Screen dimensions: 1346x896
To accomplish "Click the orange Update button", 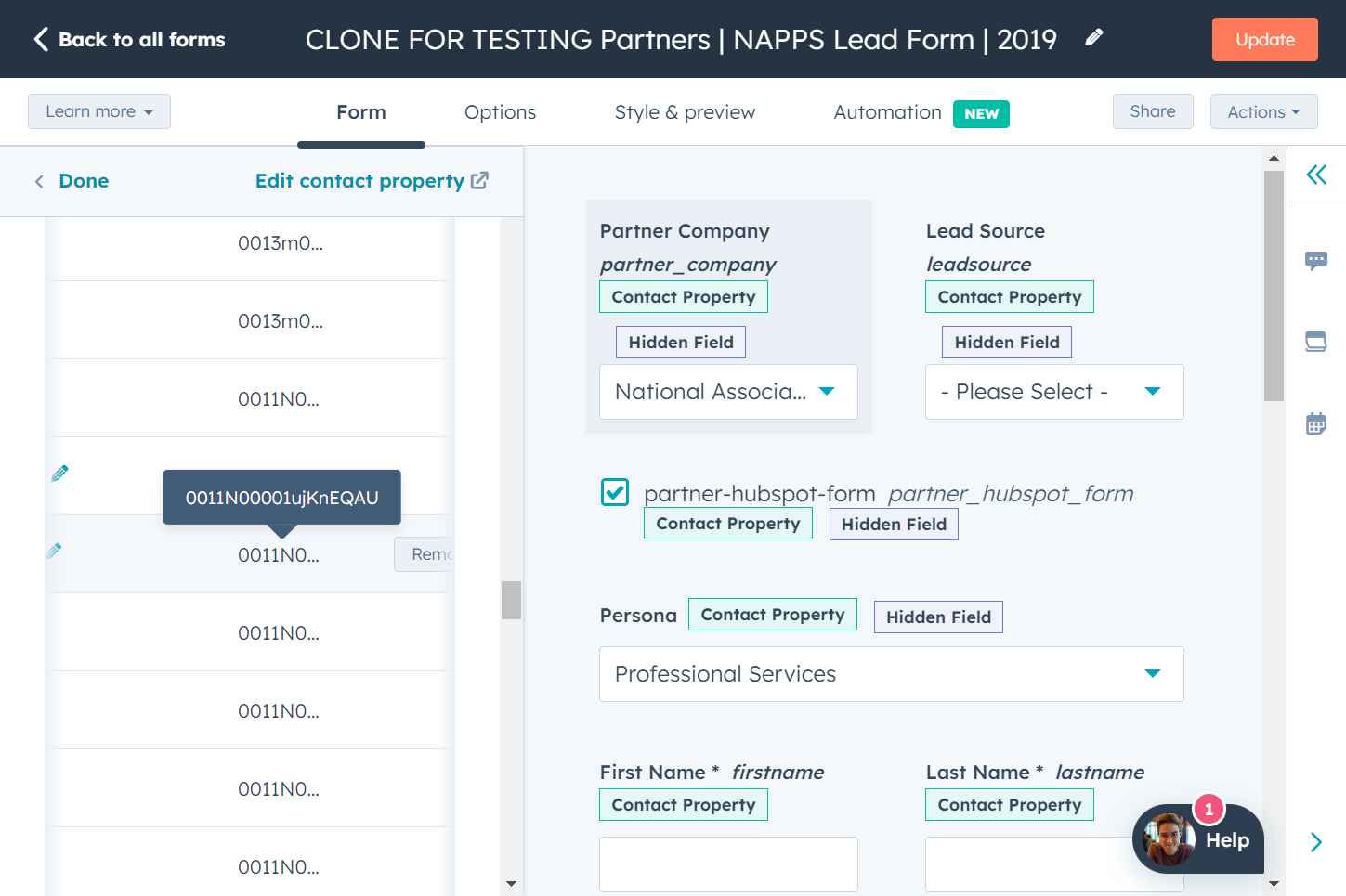I will [x=1265, y=39].
